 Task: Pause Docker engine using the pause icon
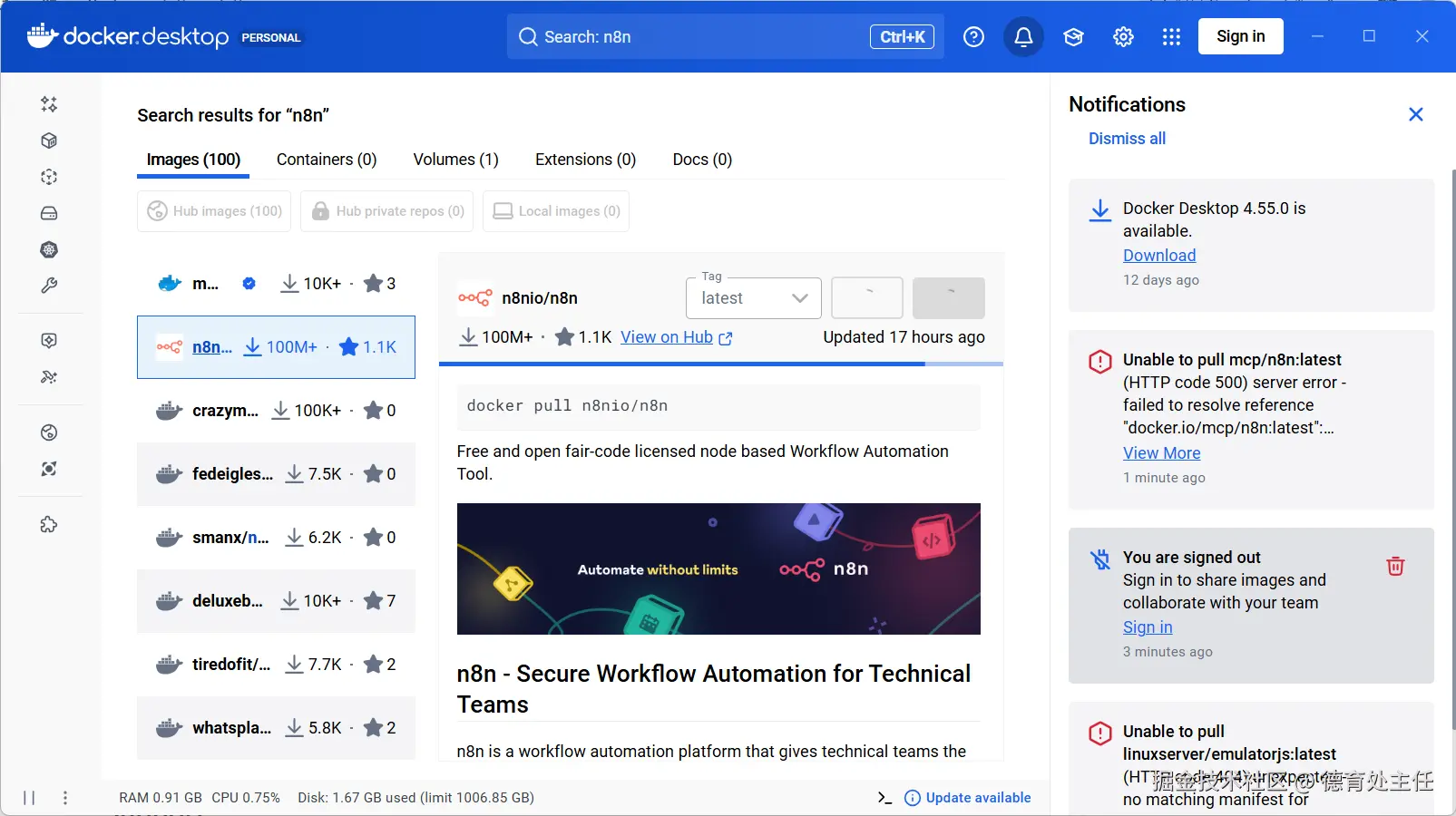click(x=29, y=798)
